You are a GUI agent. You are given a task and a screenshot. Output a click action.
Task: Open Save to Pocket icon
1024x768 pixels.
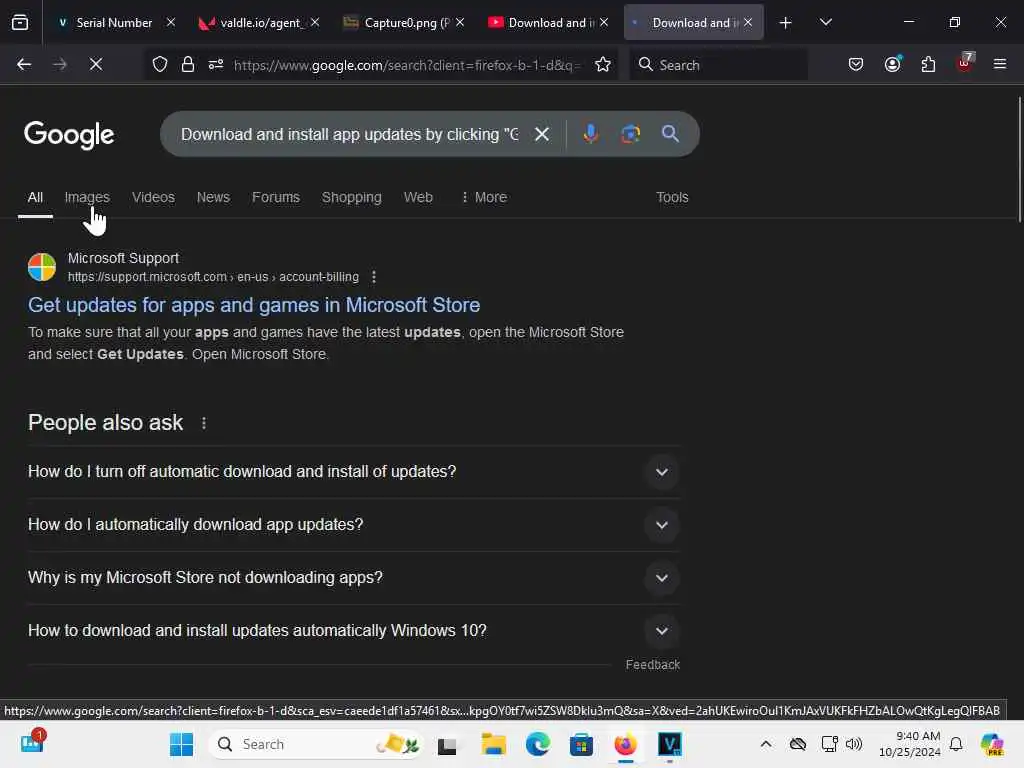pyautogui.click(x=856, y=65)
